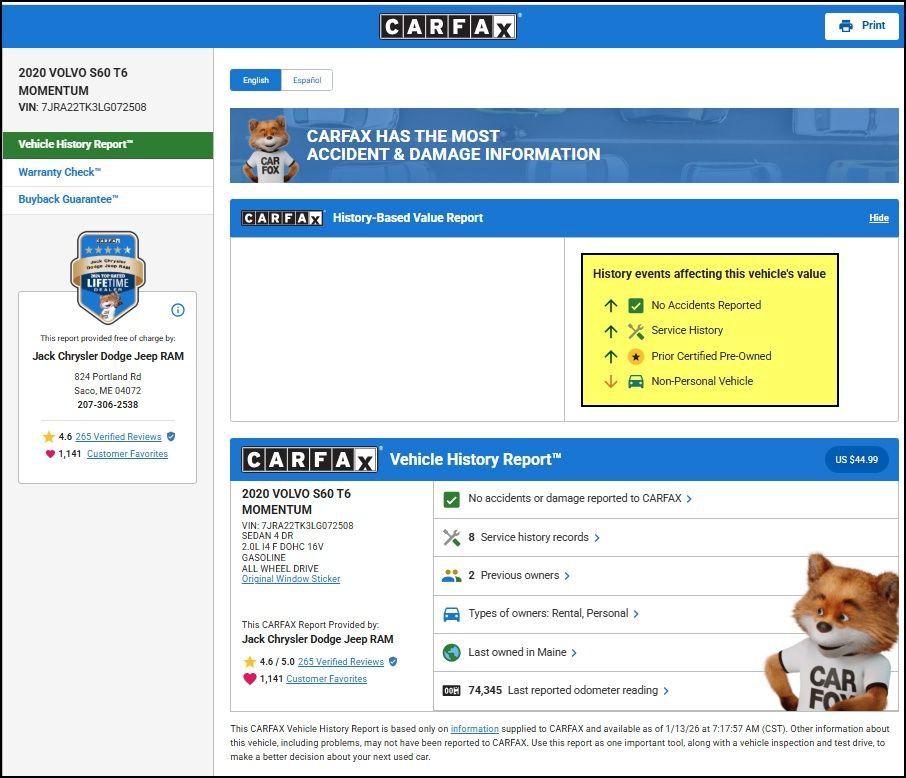Click the printer icon in Print button
906x778 pixels.
(x=846, y=26)
